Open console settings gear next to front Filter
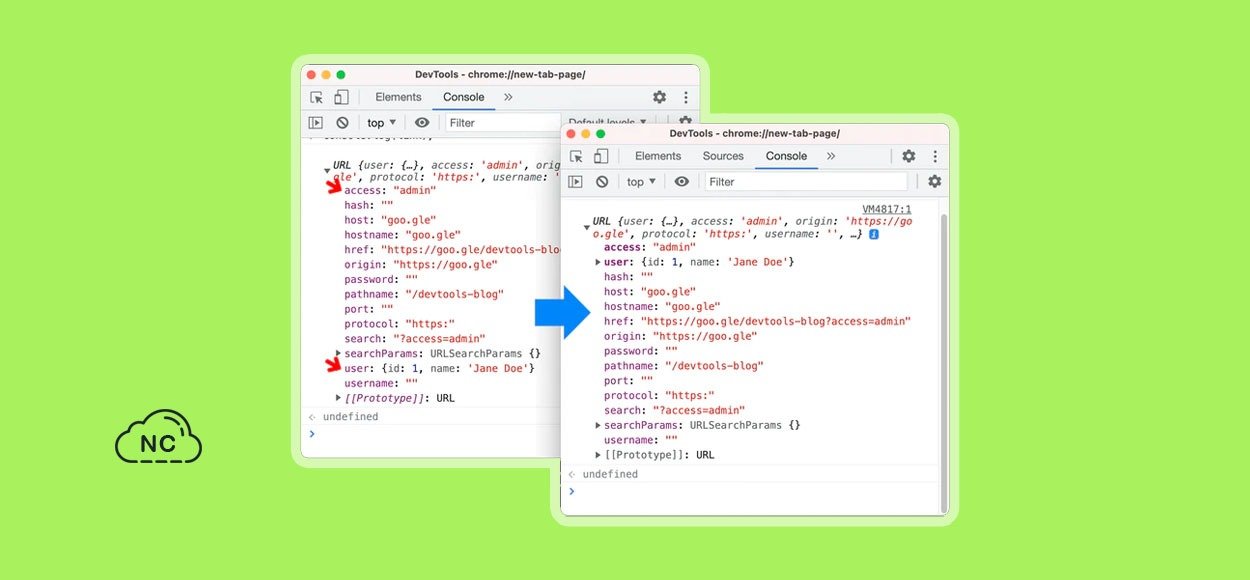This screenshot has width=1250, height=580. coord(935,181)
